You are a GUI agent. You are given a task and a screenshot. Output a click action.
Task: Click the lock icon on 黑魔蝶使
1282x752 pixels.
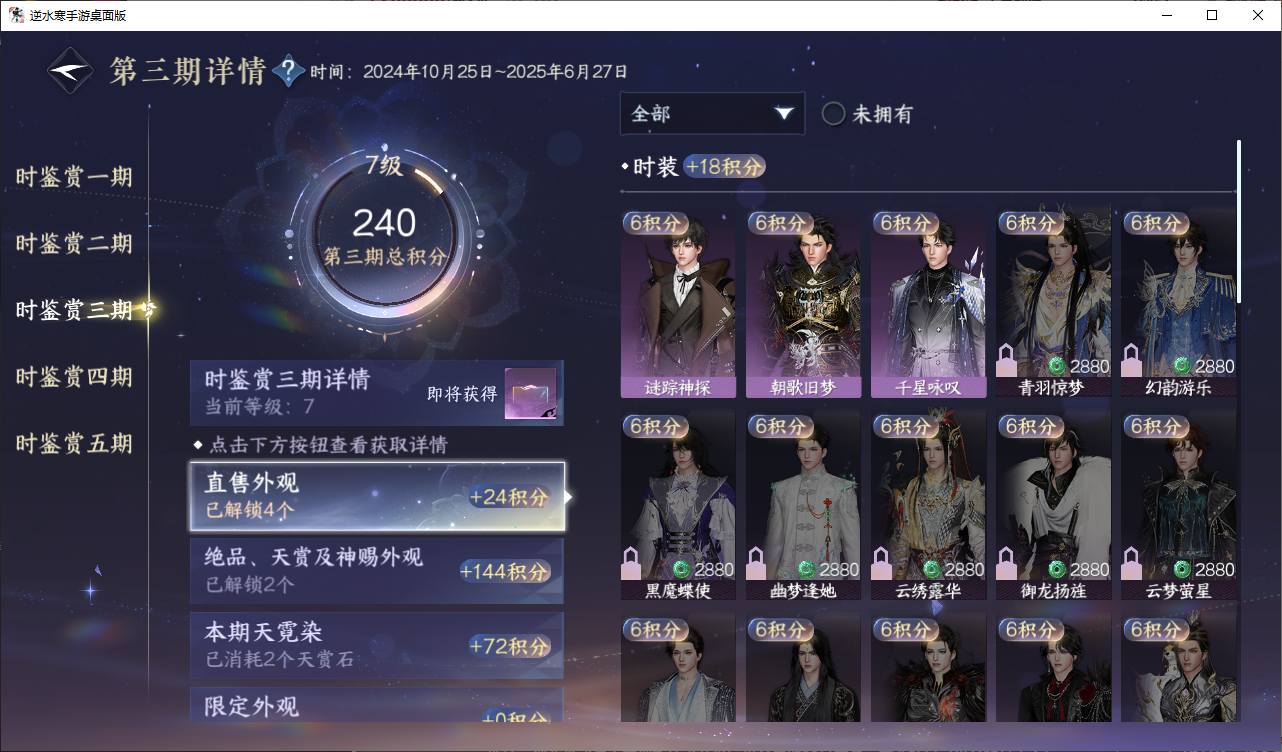[x=631, y=564]
